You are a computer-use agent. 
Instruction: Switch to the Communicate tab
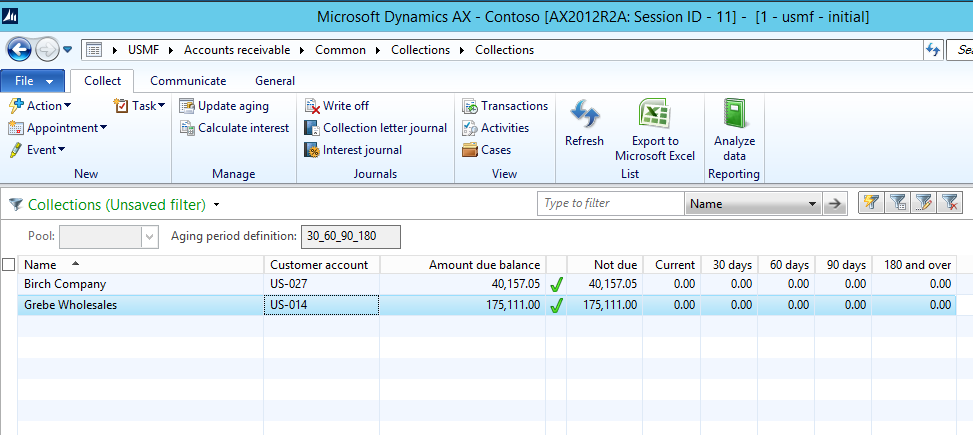pos(187,81)
